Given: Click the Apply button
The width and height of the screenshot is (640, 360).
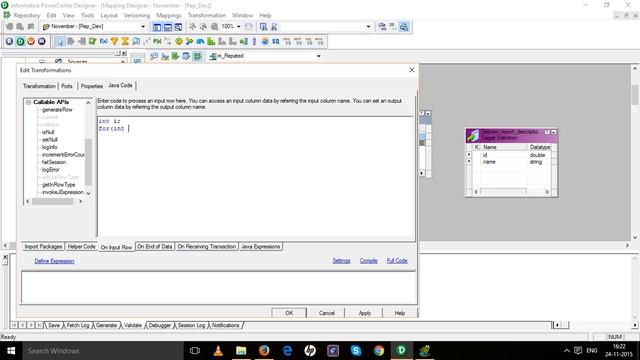Looking at the screenshot, I should coord(364,313).
